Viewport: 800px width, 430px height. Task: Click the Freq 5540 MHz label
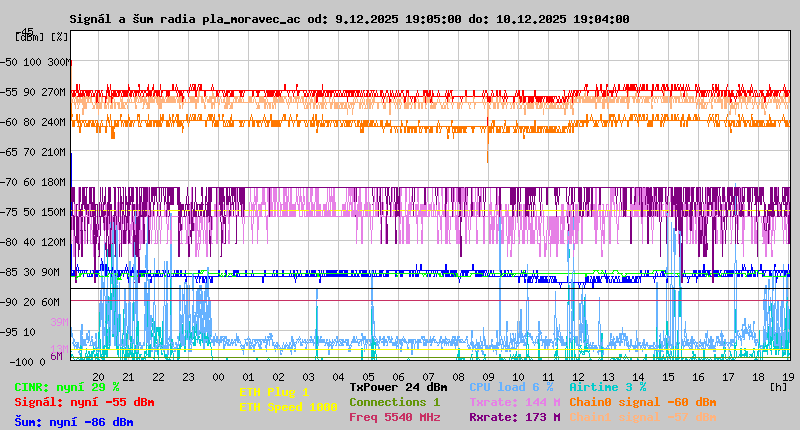click(x=394, y=417)
